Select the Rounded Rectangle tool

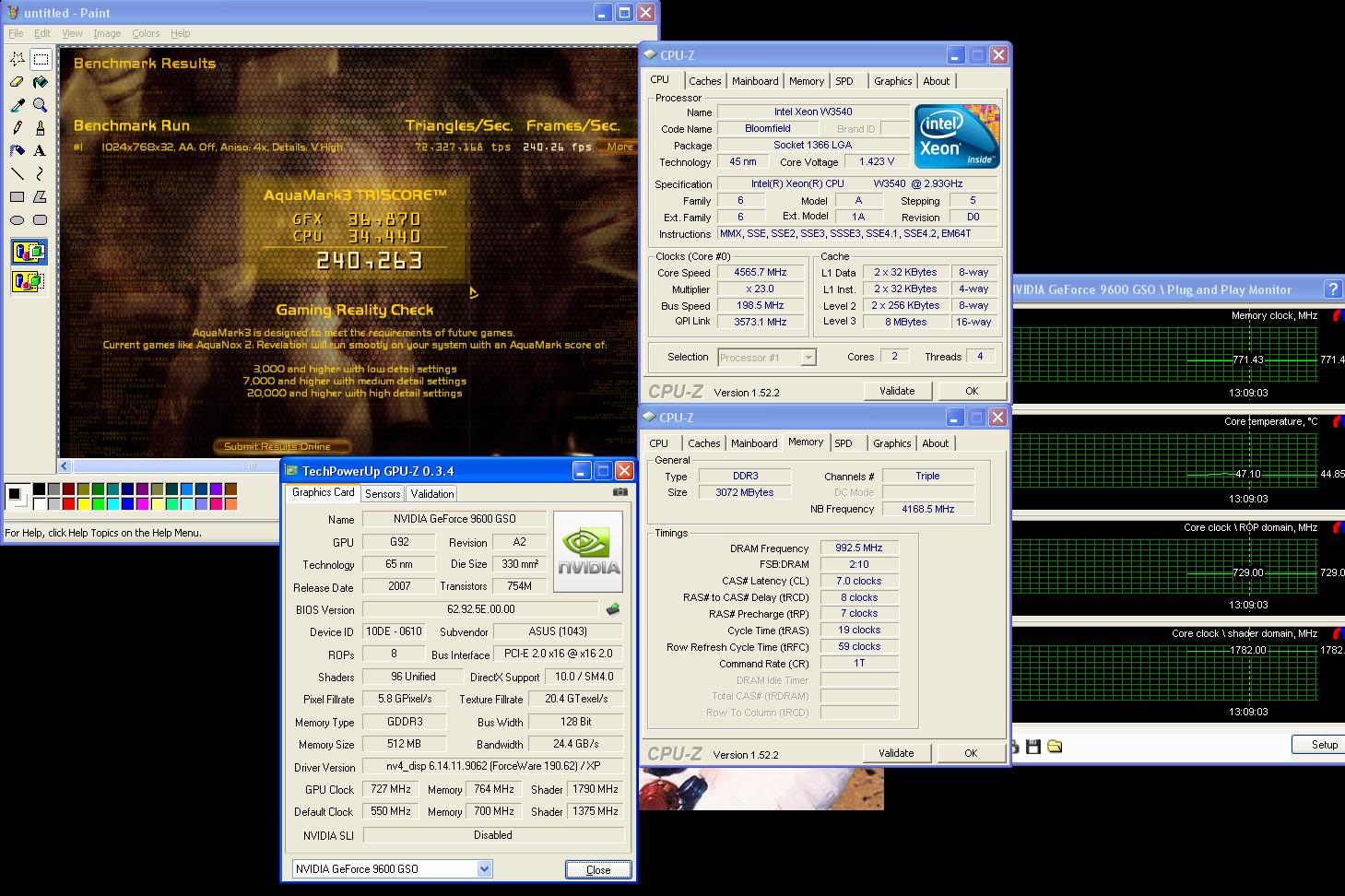coord(41,219)
